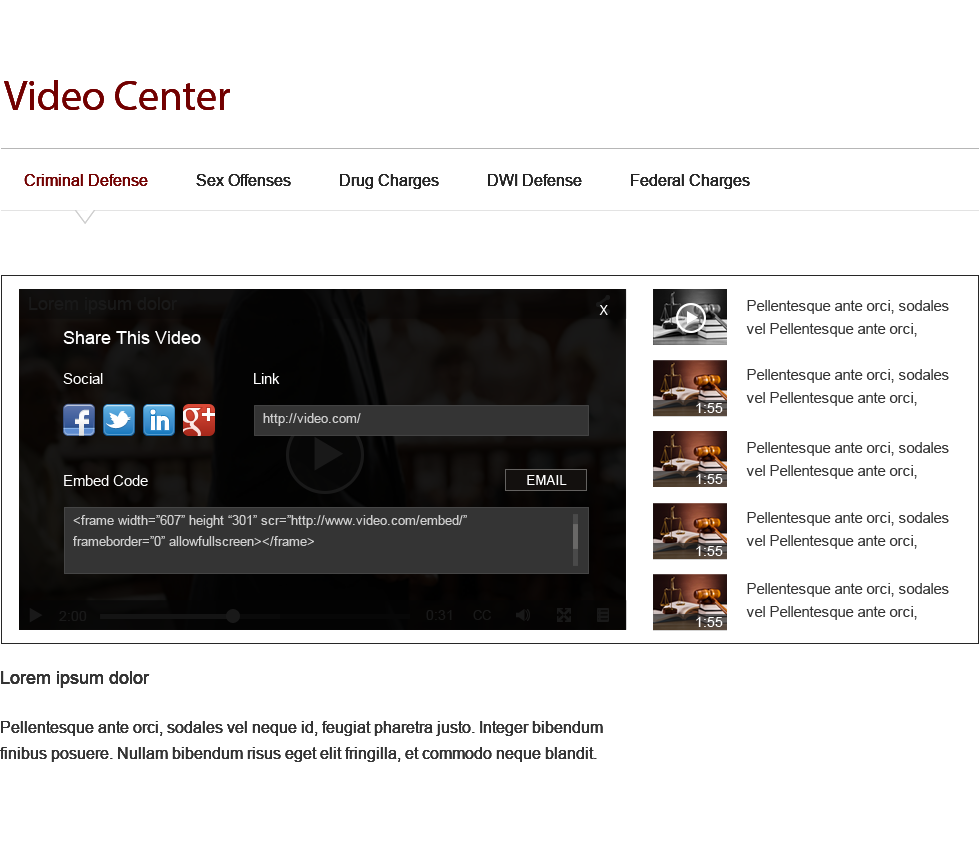Play the first thumbnail video in playlist

690,318
